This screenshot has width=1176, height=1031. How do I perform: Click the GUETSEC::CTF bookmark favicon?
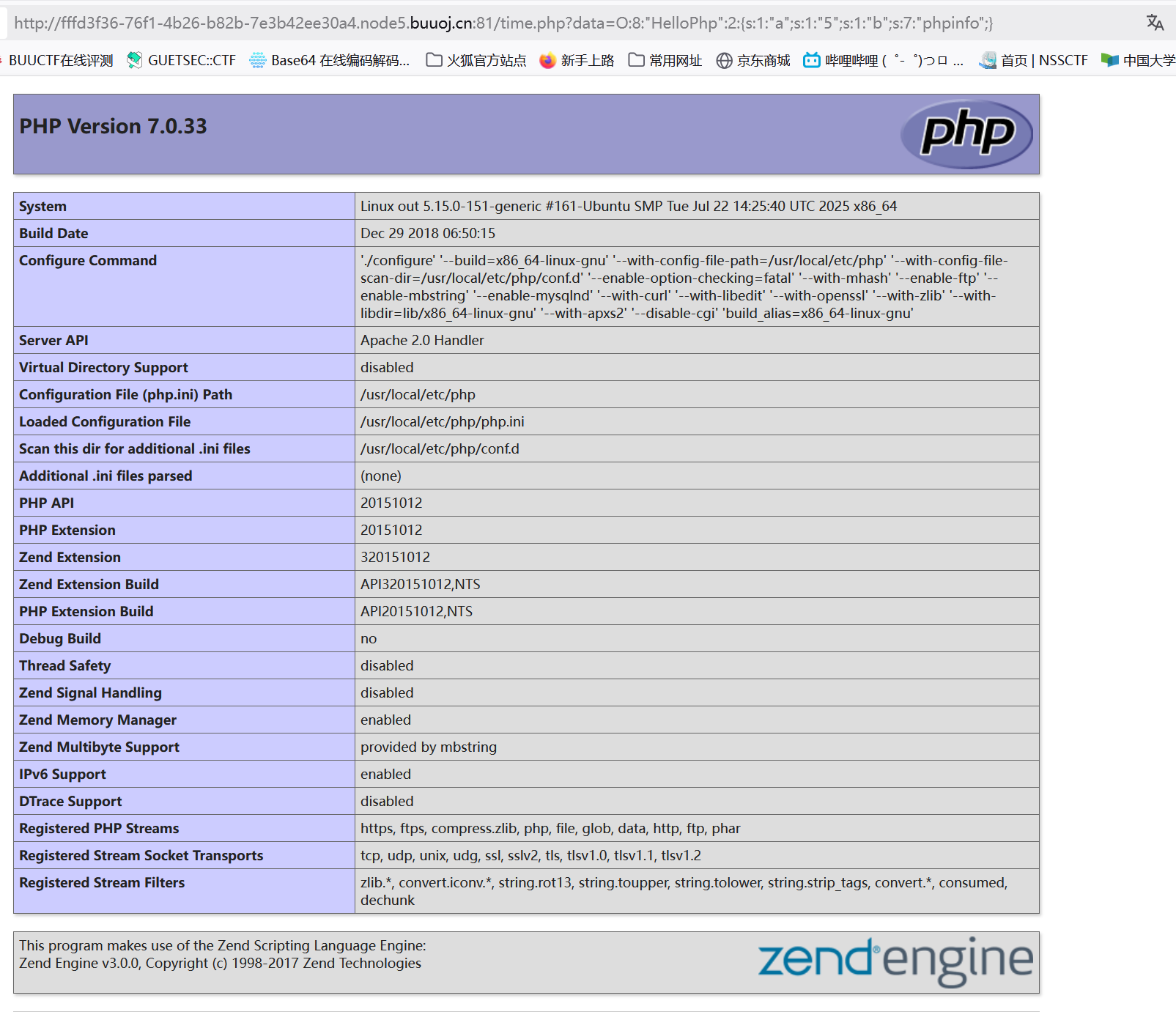click(x=134, y=60)
